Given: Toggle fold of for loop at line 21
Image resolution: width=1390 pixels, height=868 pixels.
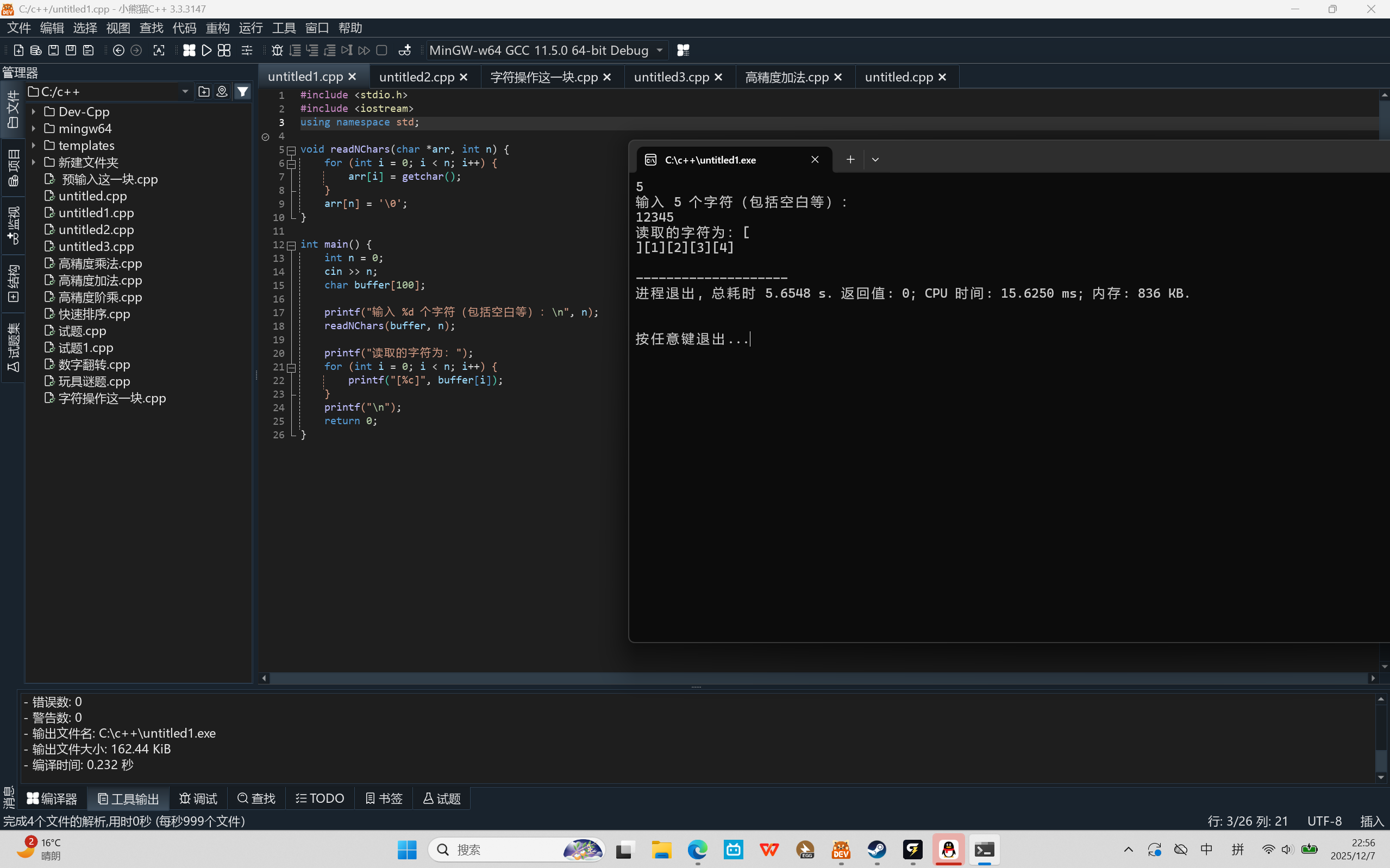Looking at the screenshot, I should pyautogui.click(x=292, y=367).
